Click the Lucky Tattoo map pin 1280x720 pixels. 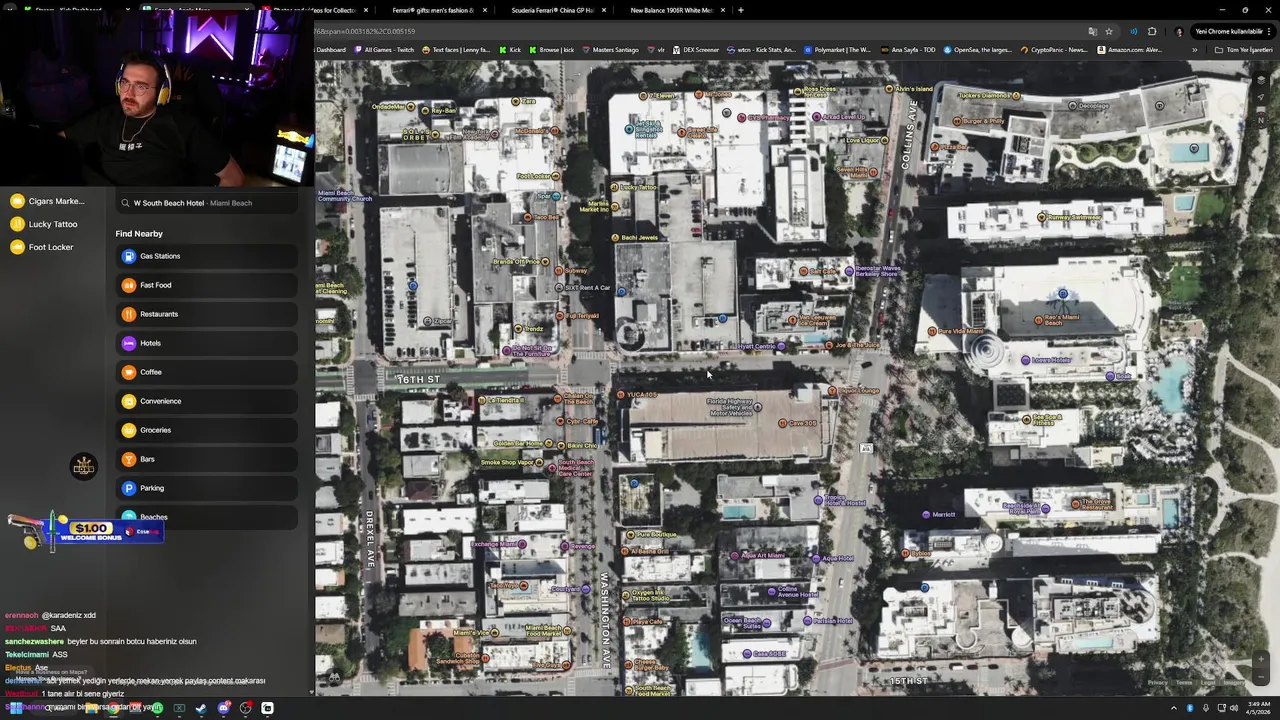(616, 187)
